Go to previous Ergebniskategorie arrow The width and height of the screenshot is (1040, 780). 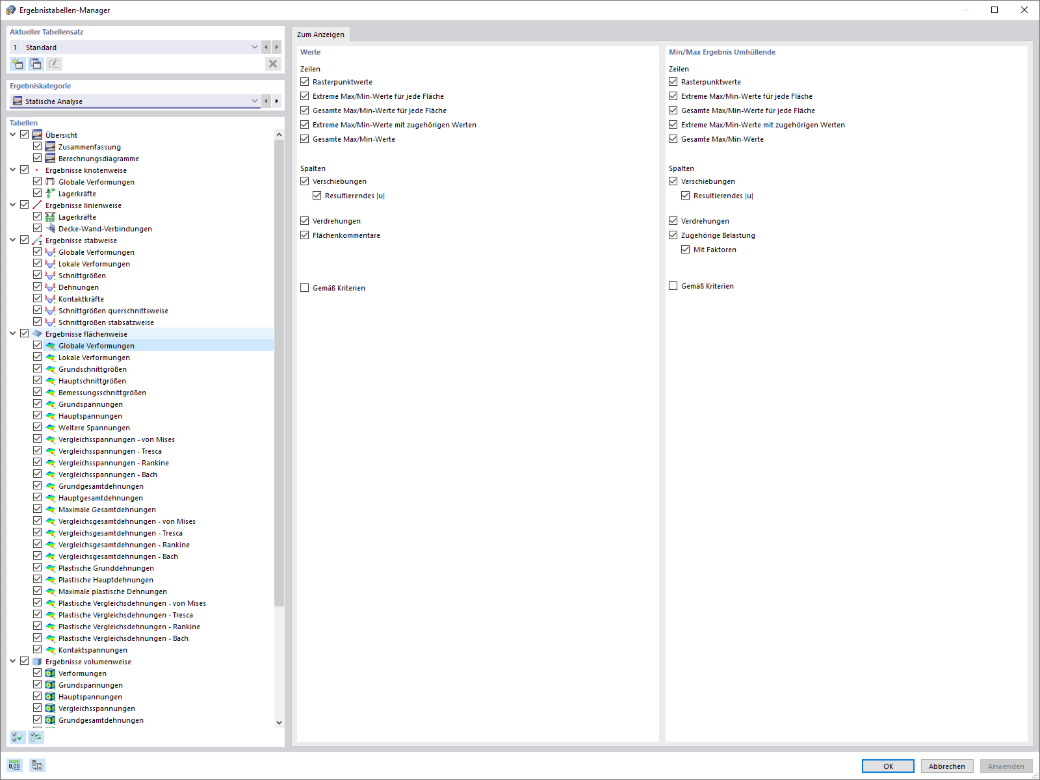point(266,101)
